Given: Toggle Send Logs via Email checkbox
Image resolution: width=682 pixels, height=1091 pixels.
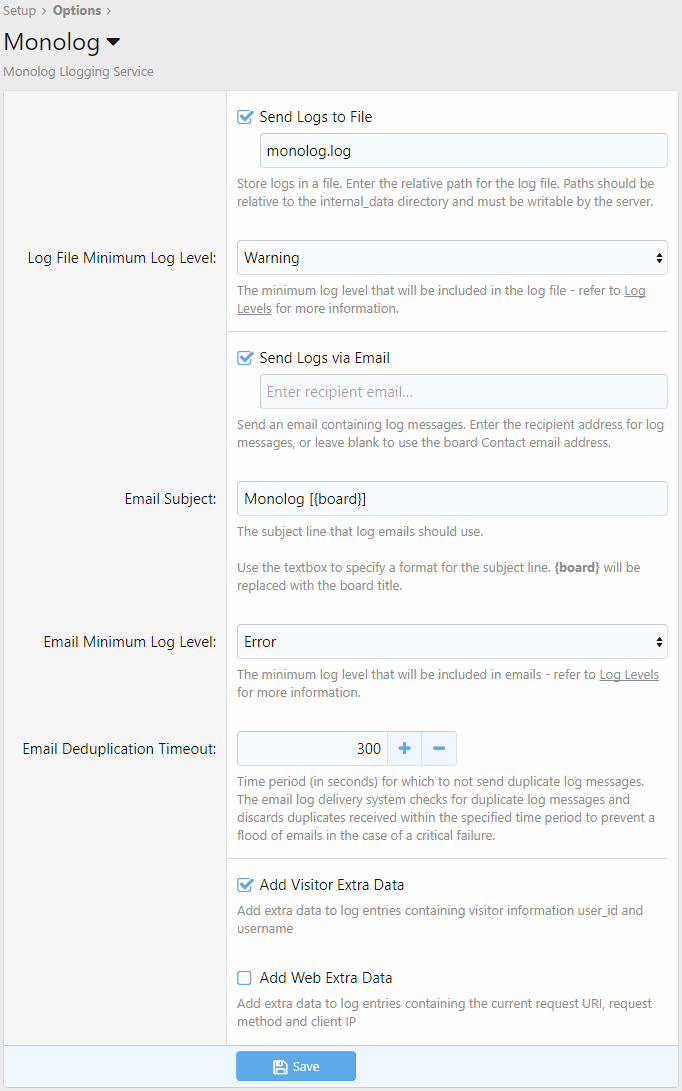Looking at the screenshot, I should coord(245,358).
